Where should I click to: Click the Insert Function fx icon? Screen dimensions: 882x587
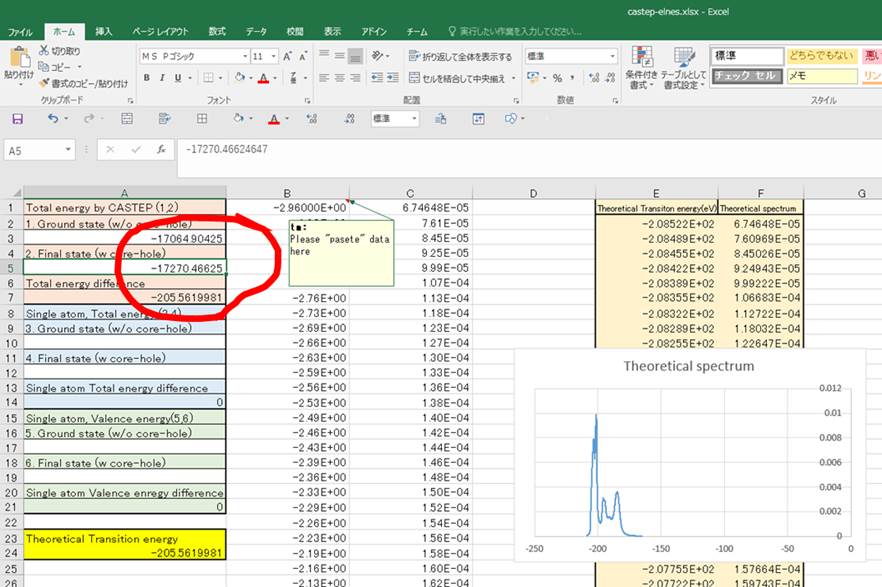pos(161,150)
